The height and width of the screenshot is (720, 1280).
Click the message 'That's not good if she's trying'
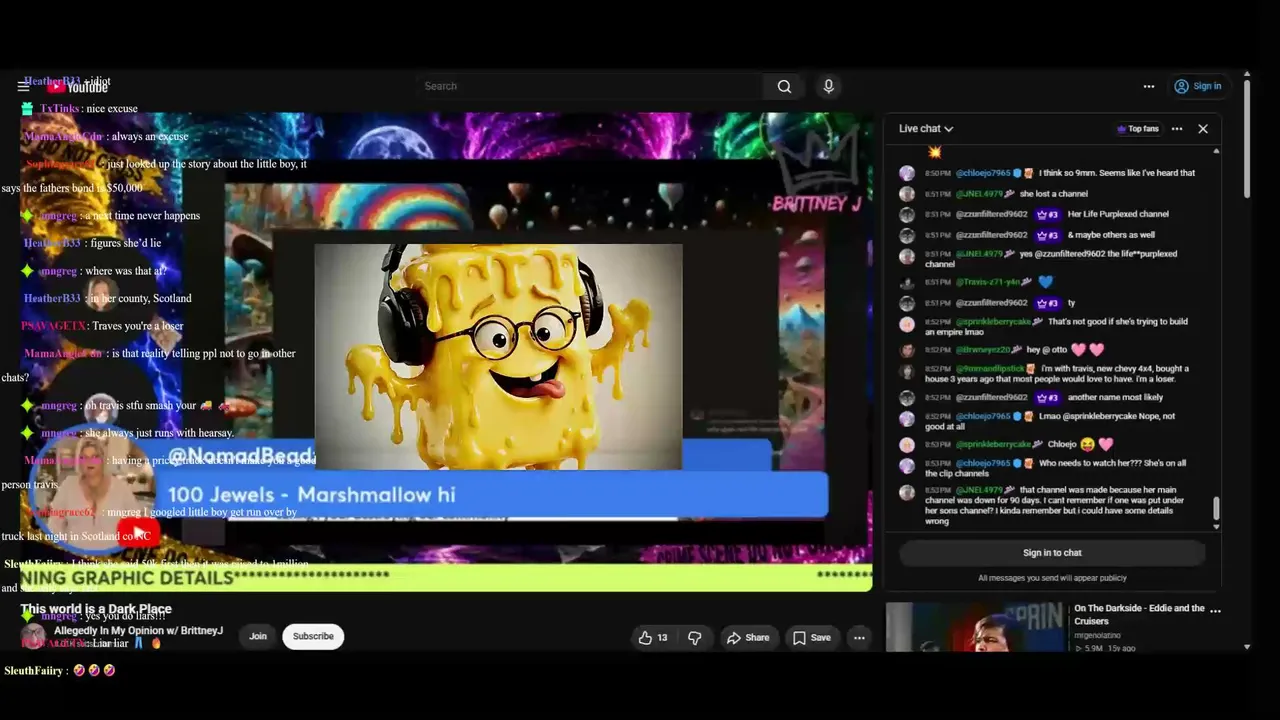click(1056, 327)
